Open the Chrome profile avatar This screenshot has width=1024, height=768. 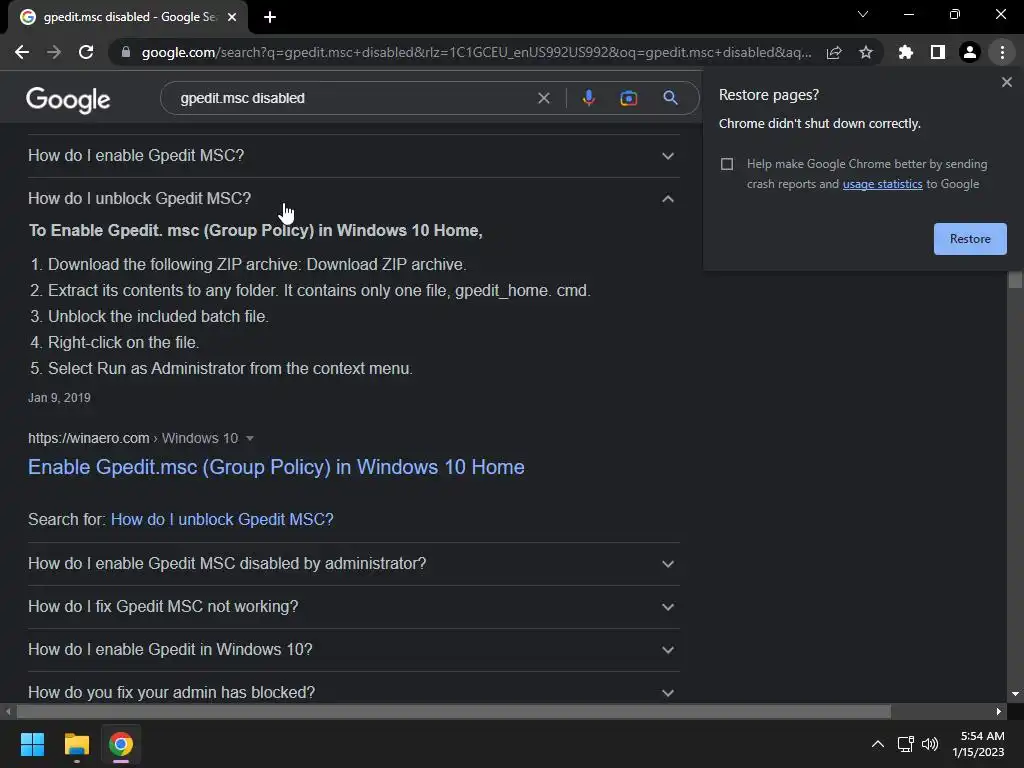click(970, 52)
